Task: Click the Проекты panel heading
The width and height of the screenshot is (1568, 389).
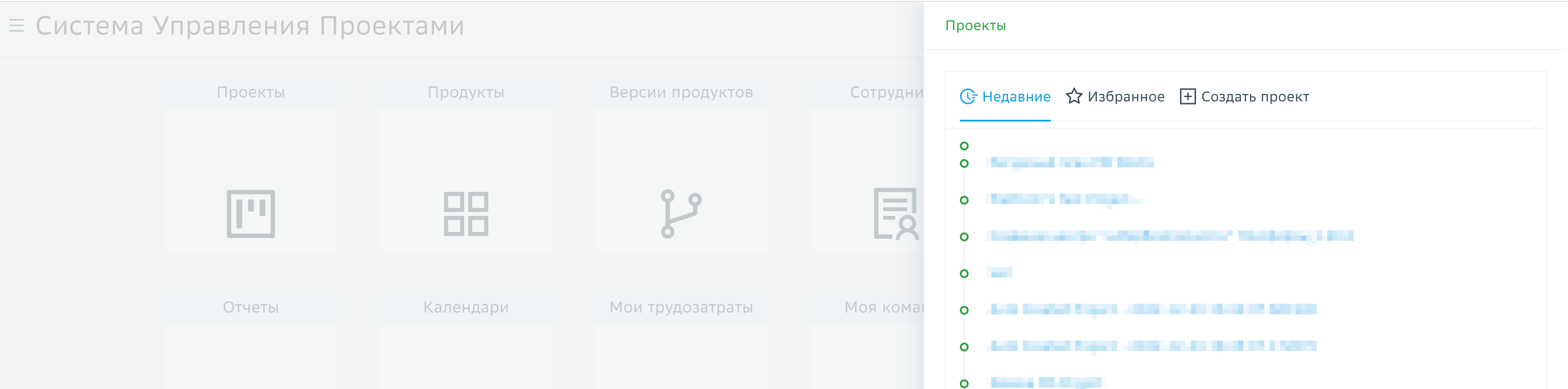Action: [975, 25]
